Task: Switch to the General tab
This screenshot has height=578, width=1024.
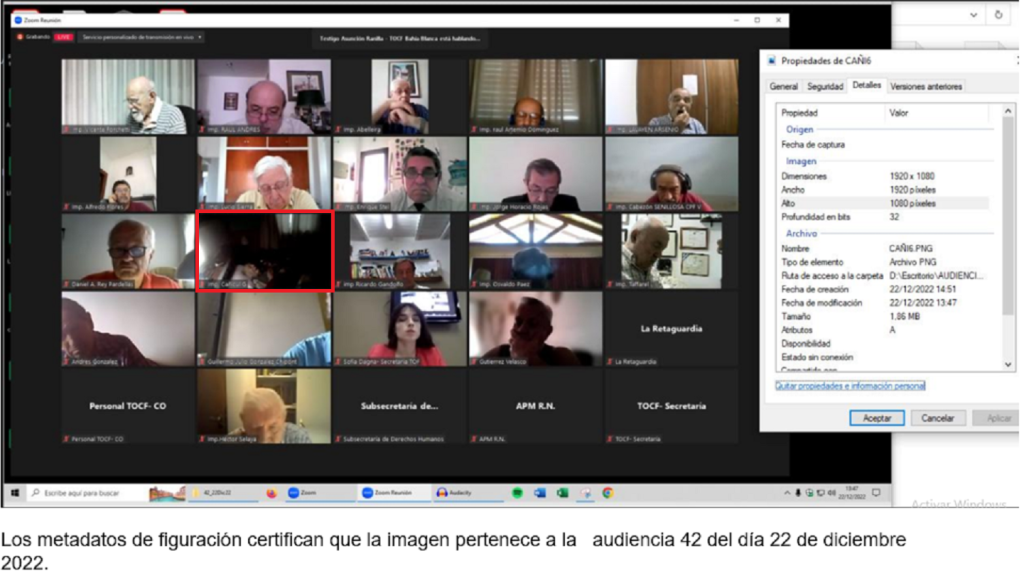Action: 783,87
